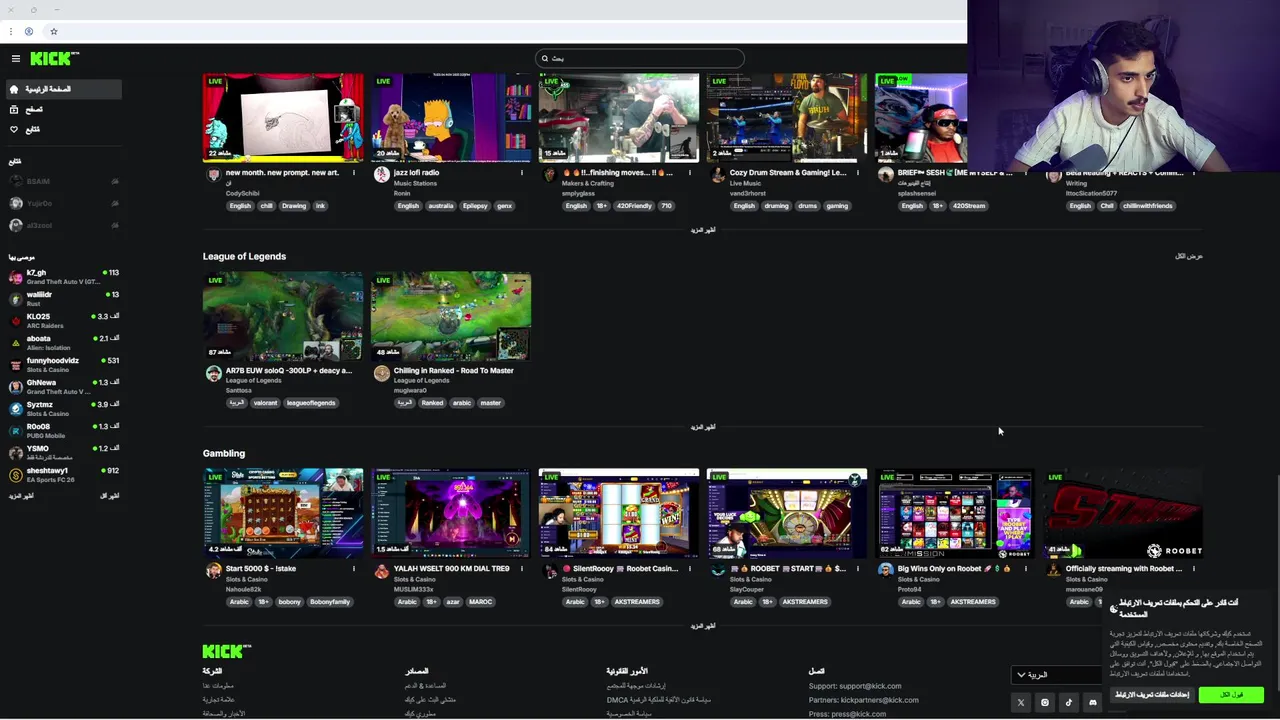Show more Gambling streams

click(703, 626)
